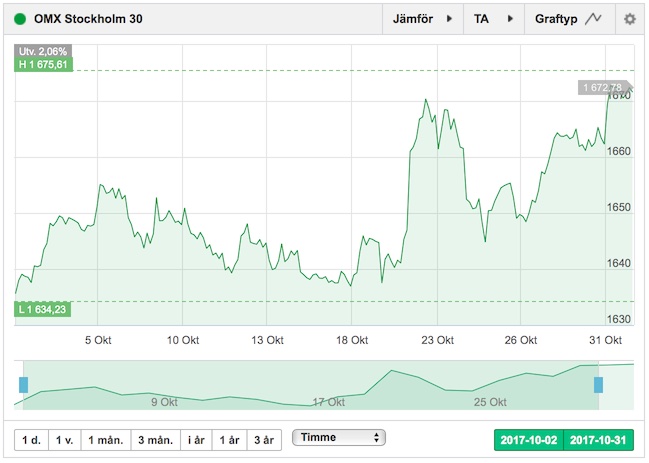The height and width of the screenshot is (463, 649).
Task: Select the 1 mån. time range
Action: pos(106,440)
